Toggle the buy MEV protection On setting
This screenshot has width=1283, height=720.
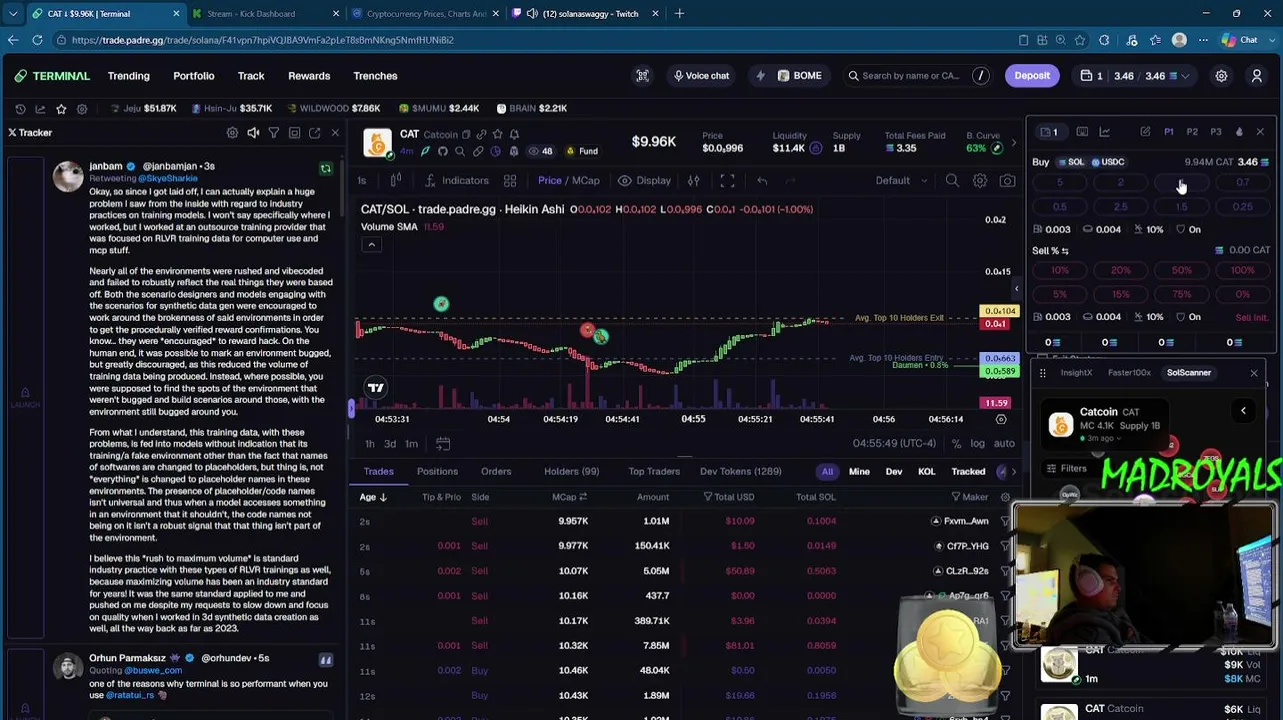tap(1188, 229)
